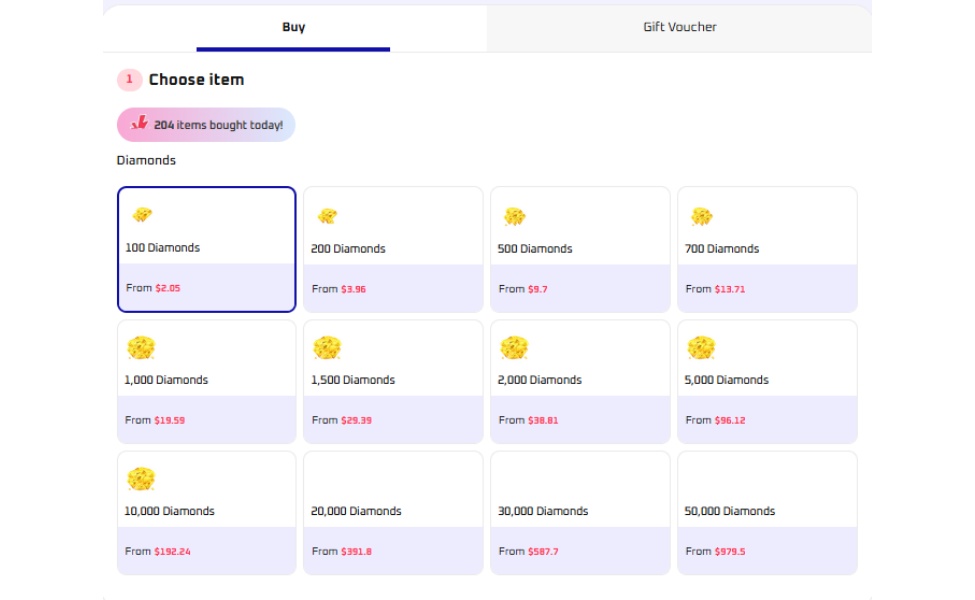Screen dimensions: 975x600
Task: Click the From $13.71 price
Action: pos(715,289)
